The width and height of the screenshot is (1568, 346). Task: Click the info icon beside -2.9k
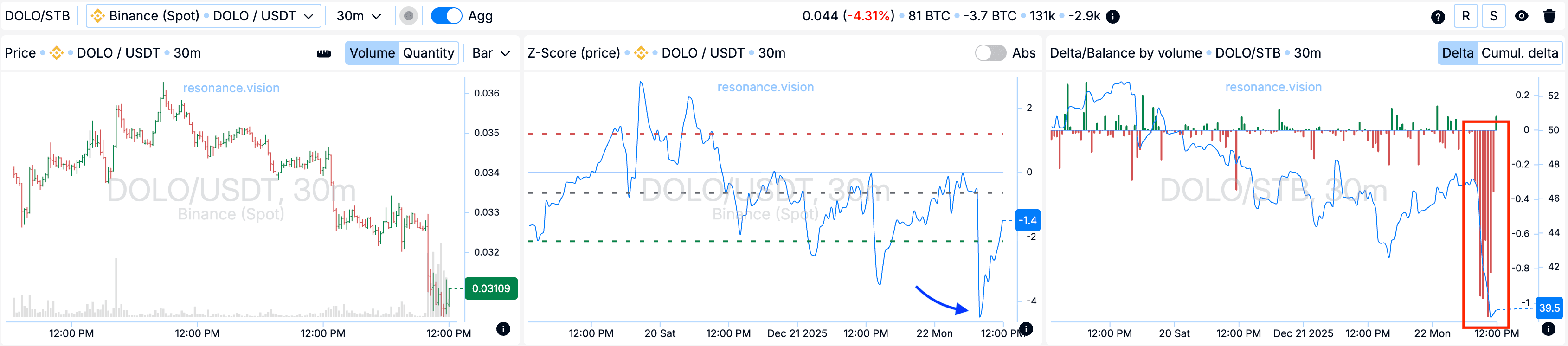click(1112, 16)
